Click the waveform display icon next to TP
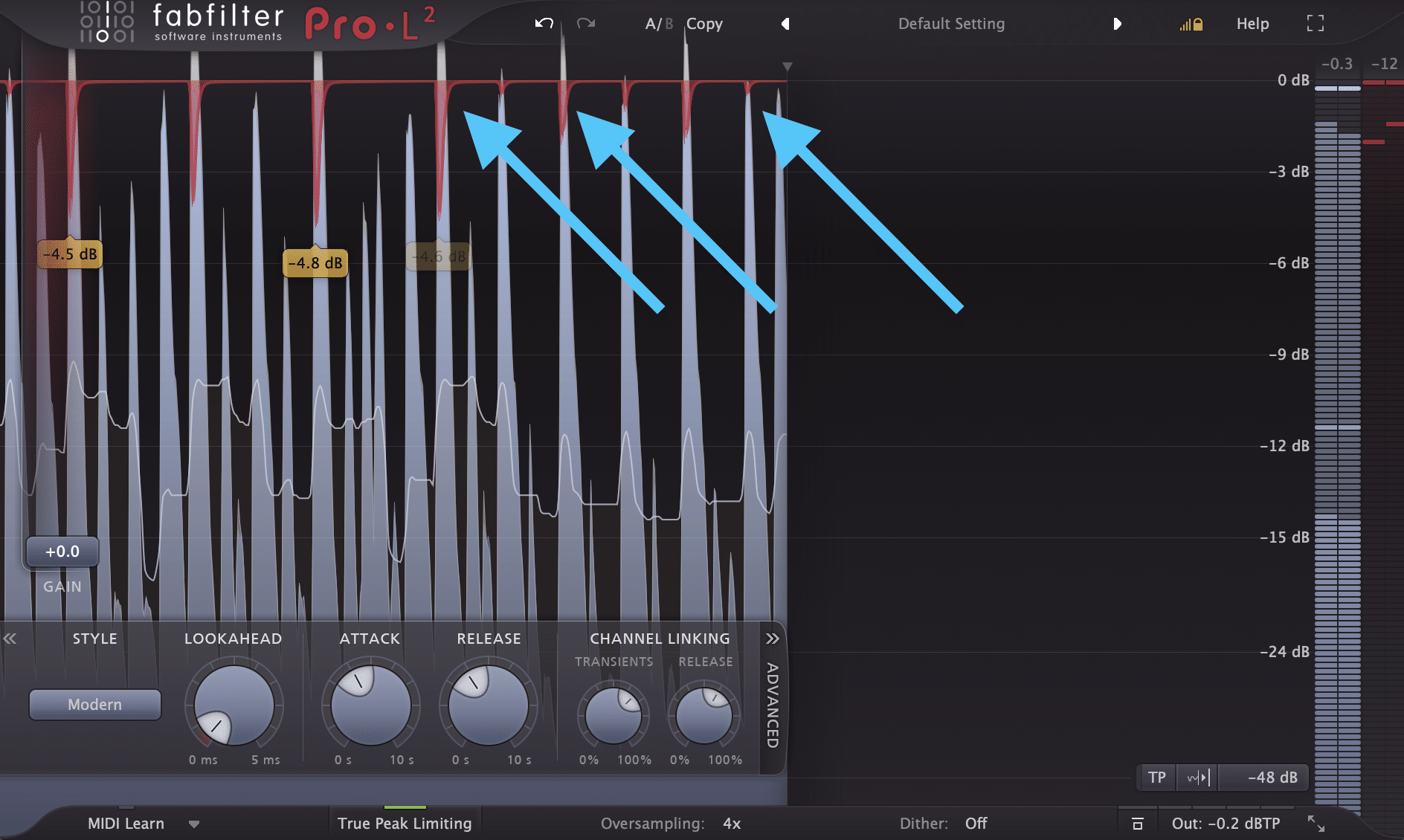The width and height of the screenshot is (1404, 840). pos(1199,778)
